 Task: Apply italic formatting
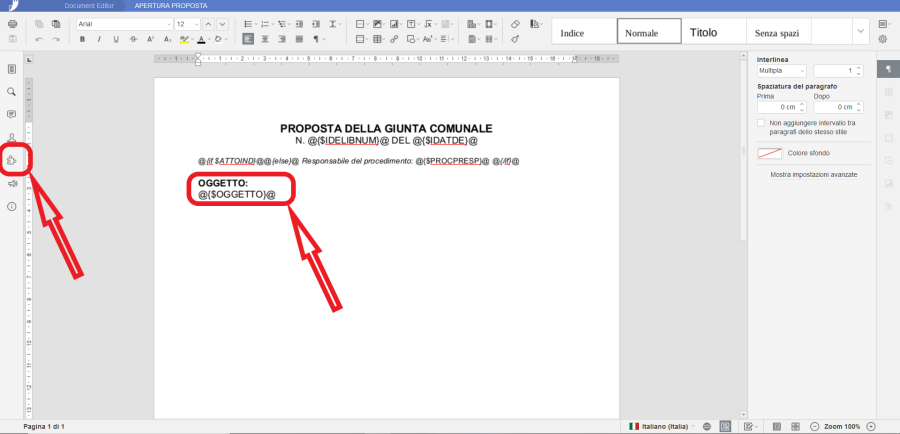100,40
